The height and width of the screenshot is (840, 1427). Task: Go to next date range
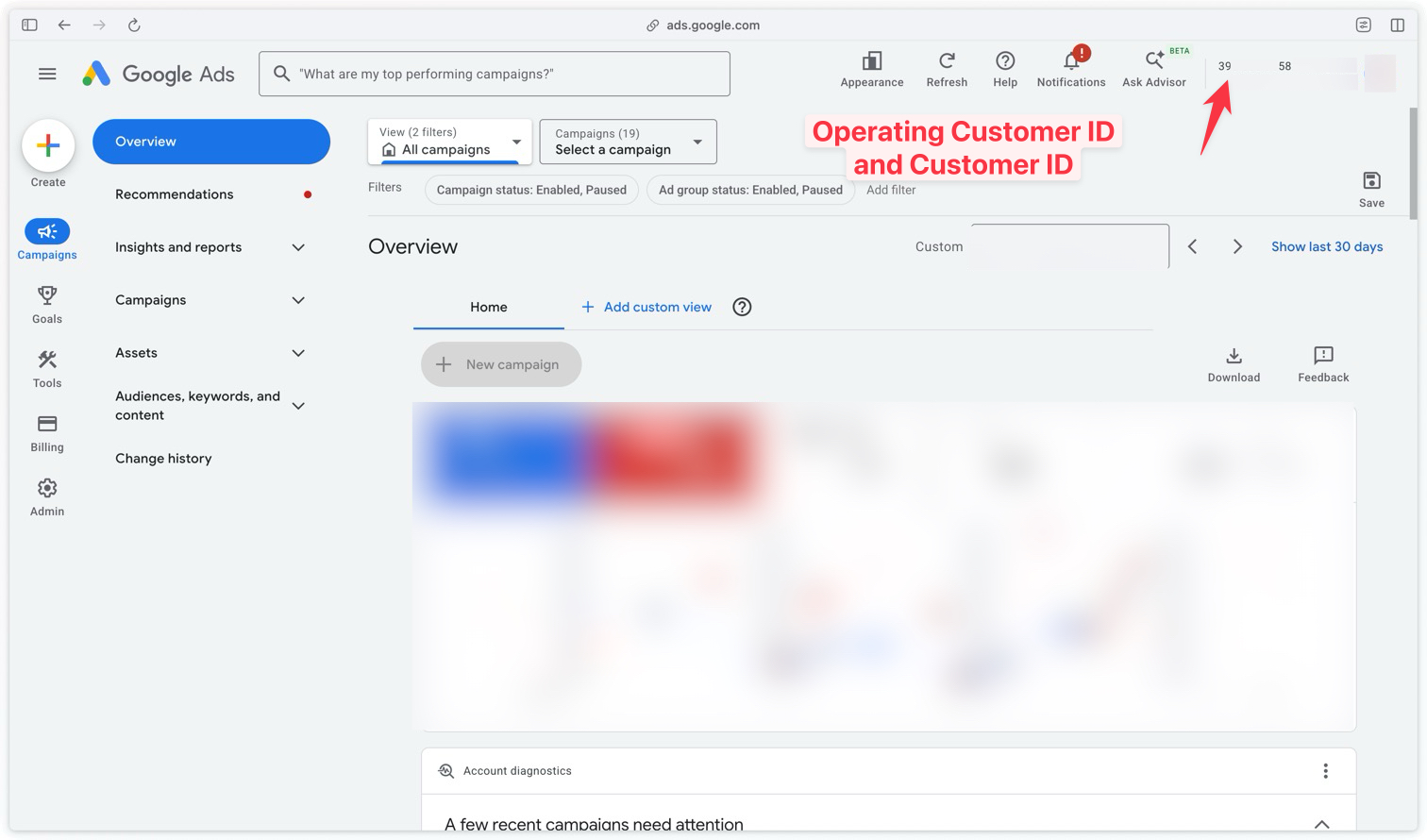tap(1237, 246)
